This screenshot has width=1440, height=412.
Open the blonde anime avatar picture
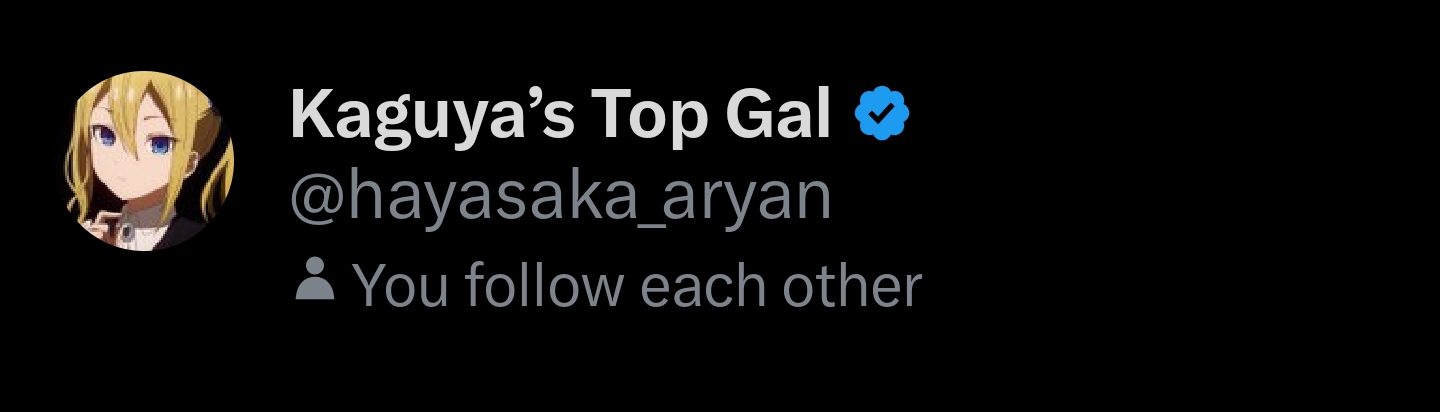(x=150, y=167)
